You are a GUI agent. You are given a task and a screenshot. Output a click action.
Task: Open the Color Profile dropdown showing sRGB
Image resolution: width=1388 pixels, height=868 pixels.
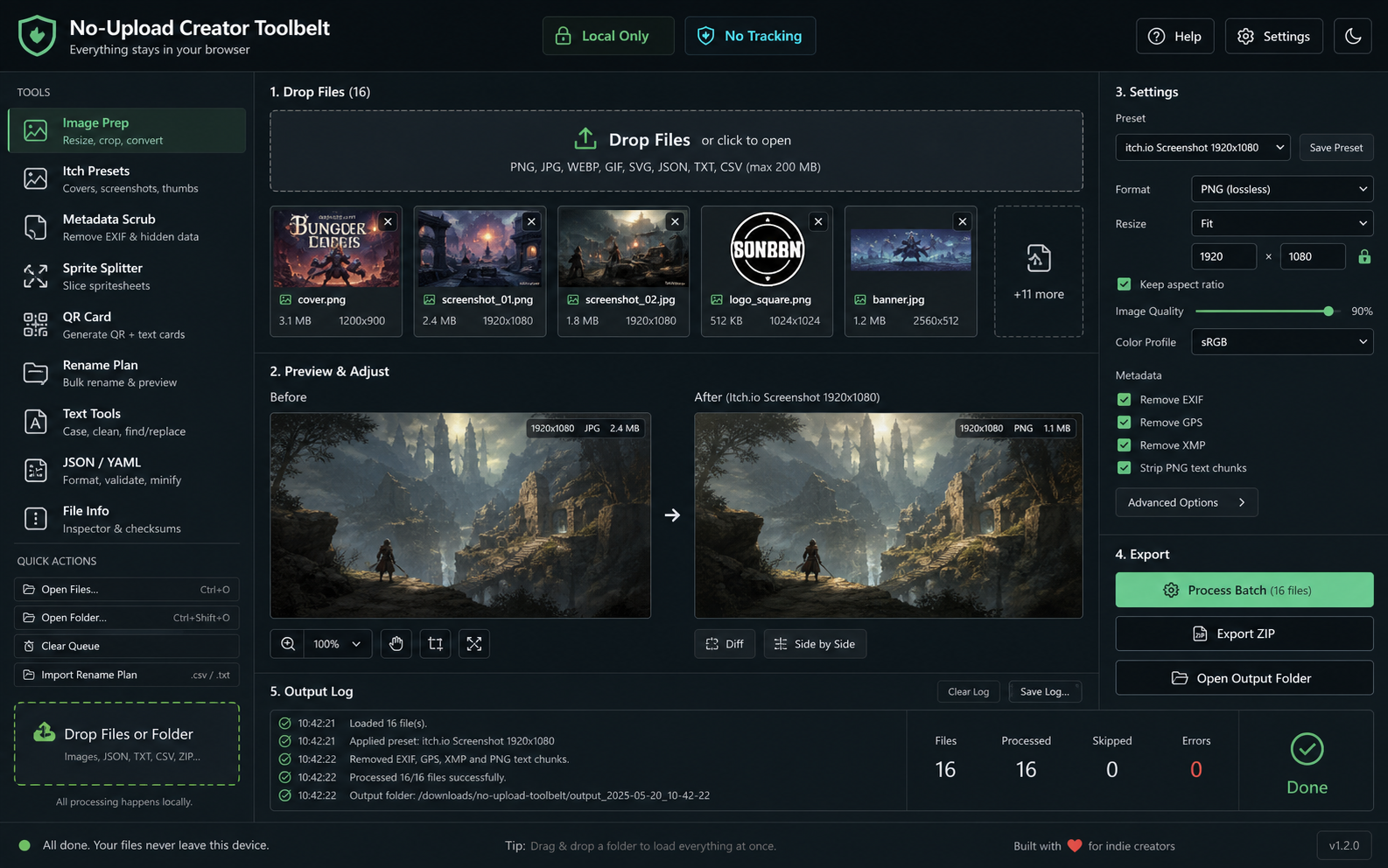click(1282, 342)
